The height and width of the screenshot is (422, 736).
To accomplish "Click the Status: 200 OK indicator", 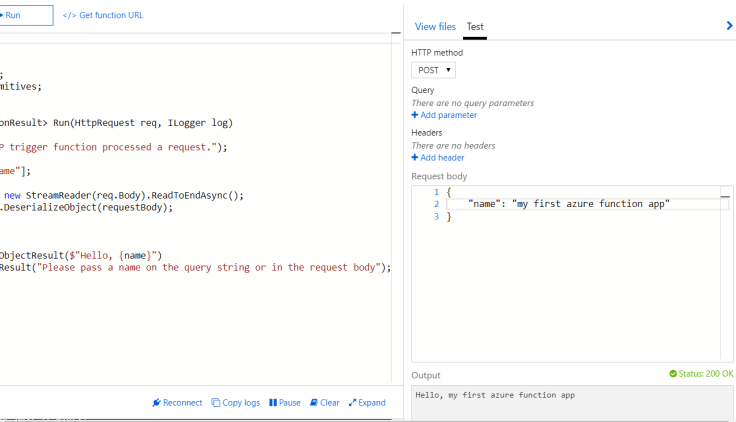I will tap(701, 374).
